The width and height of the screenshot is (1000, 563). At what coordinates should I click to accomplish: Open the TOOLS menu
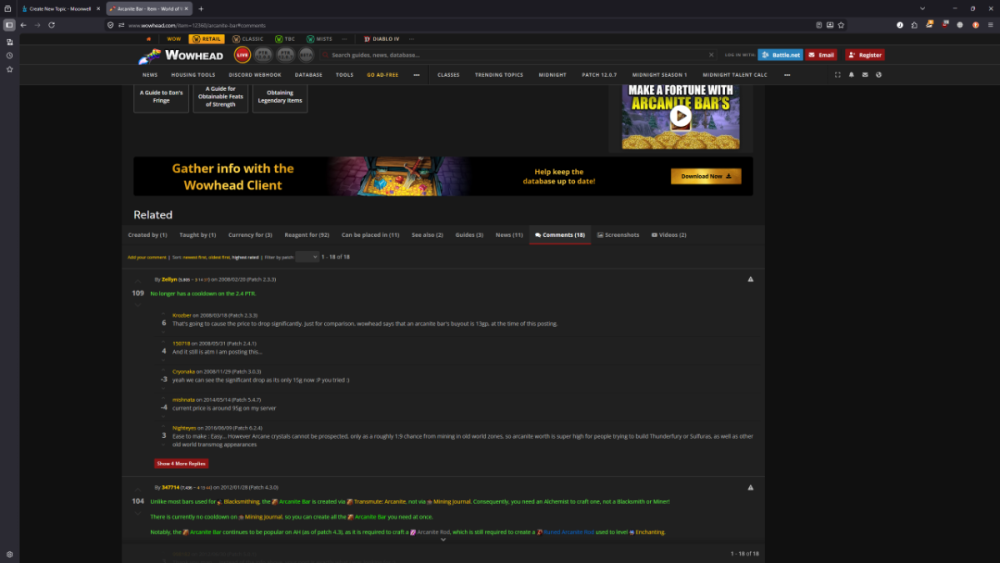click(x=344, y=75)
